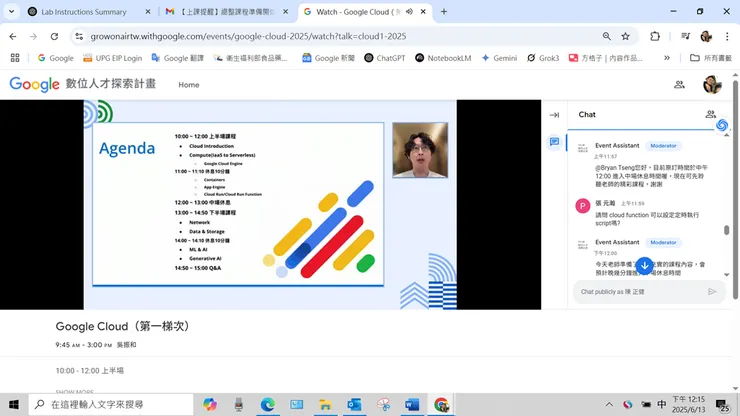Open the 所有書籤 folder
Image resolution: width=740 pixels, height=416 pixels.
pyautogui.click(x=711, y=58)
